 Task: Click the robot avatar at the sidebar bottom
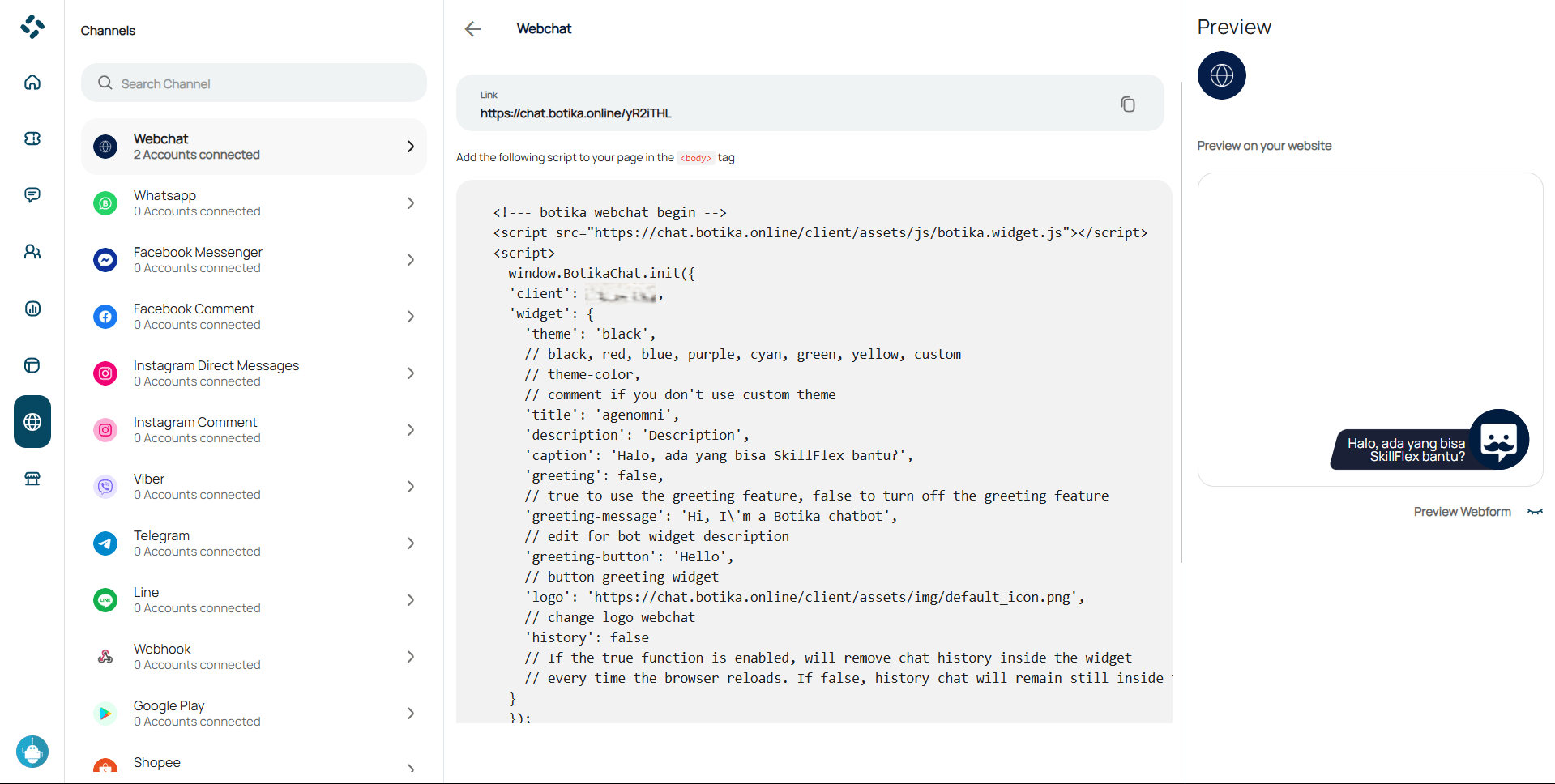[32, 752]
